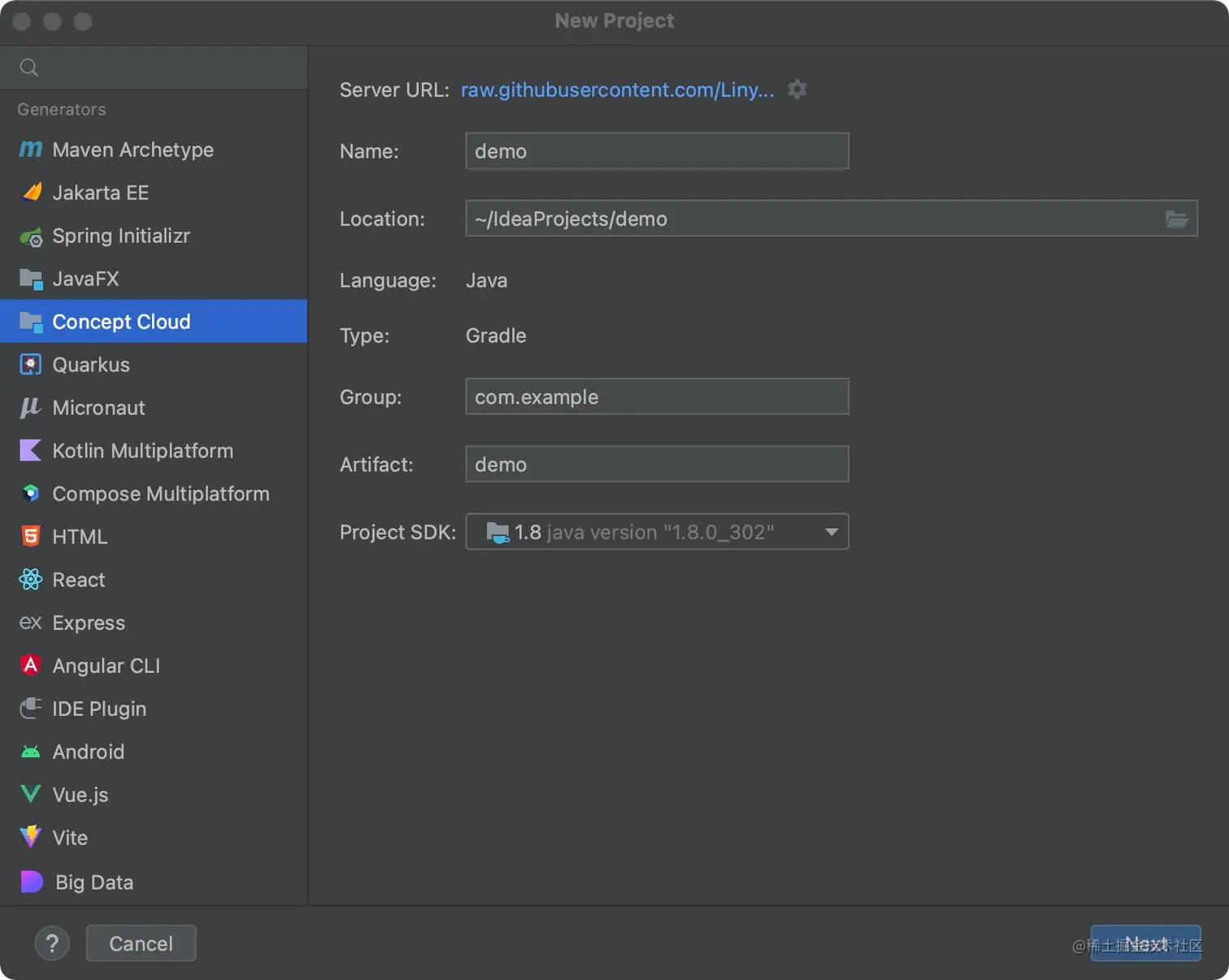Click the Spring Initializr leaf icon

31,236
